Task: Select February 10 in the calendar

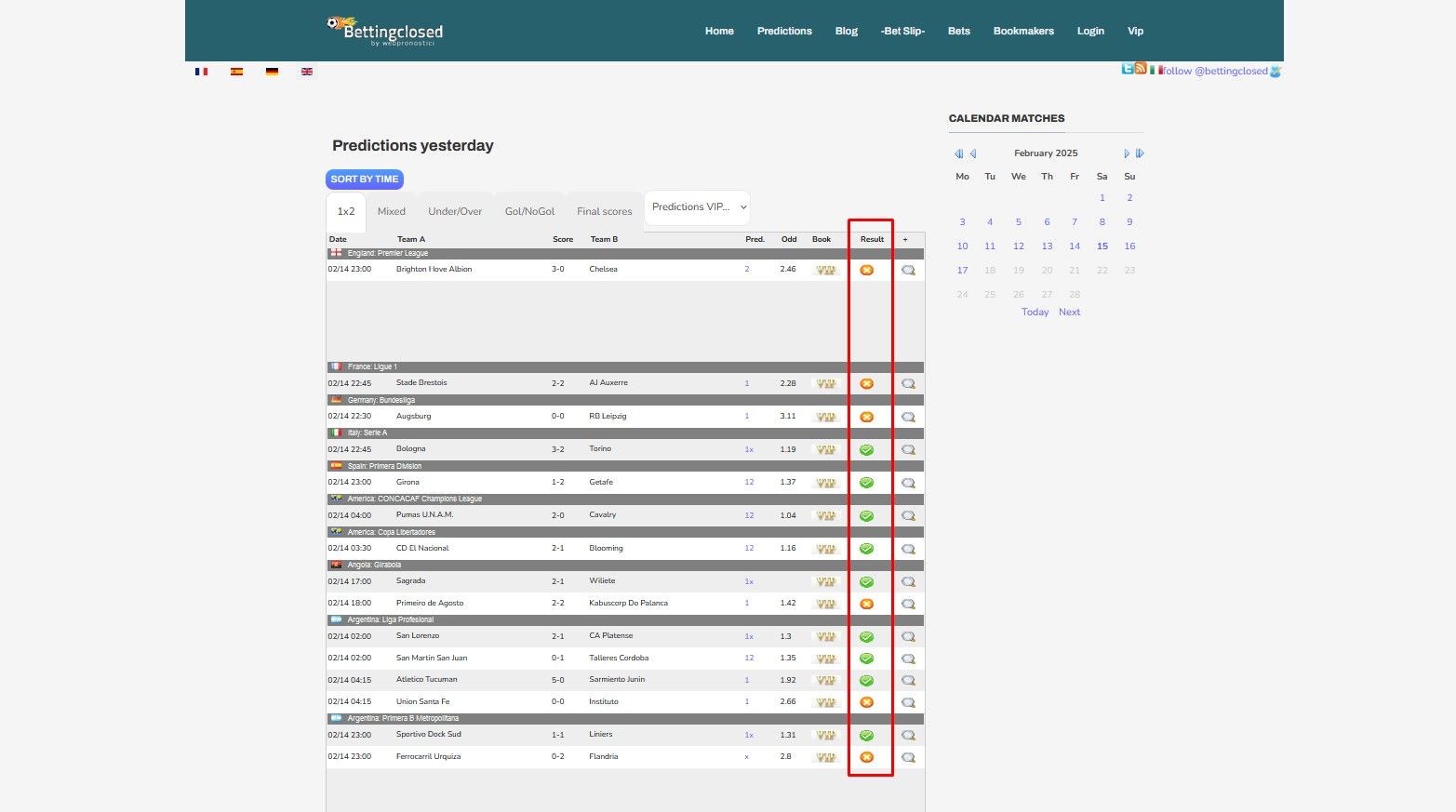Action: tap(962, 246)
